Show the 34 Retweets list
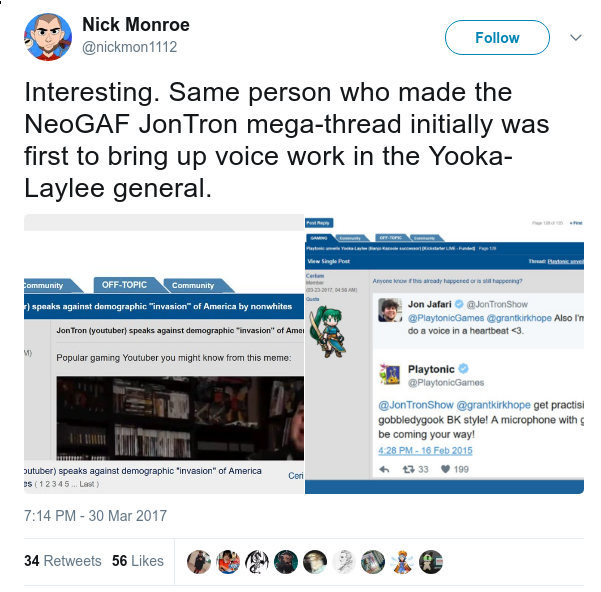The image size is (601, 592). click(x=62, y=561)
